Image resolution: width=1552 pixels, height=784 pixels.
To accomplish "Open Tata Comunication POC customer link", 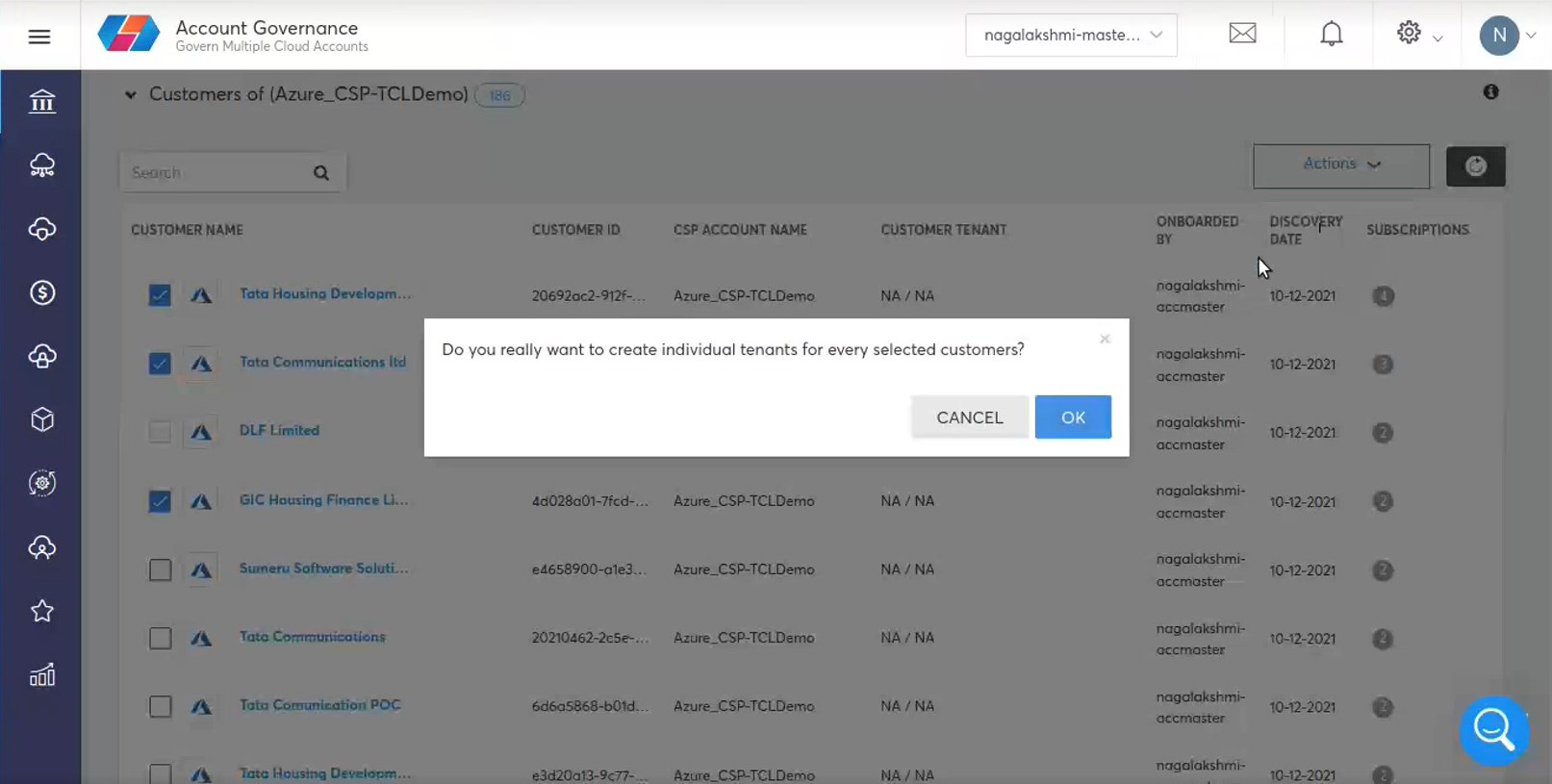I will point(319,704).
